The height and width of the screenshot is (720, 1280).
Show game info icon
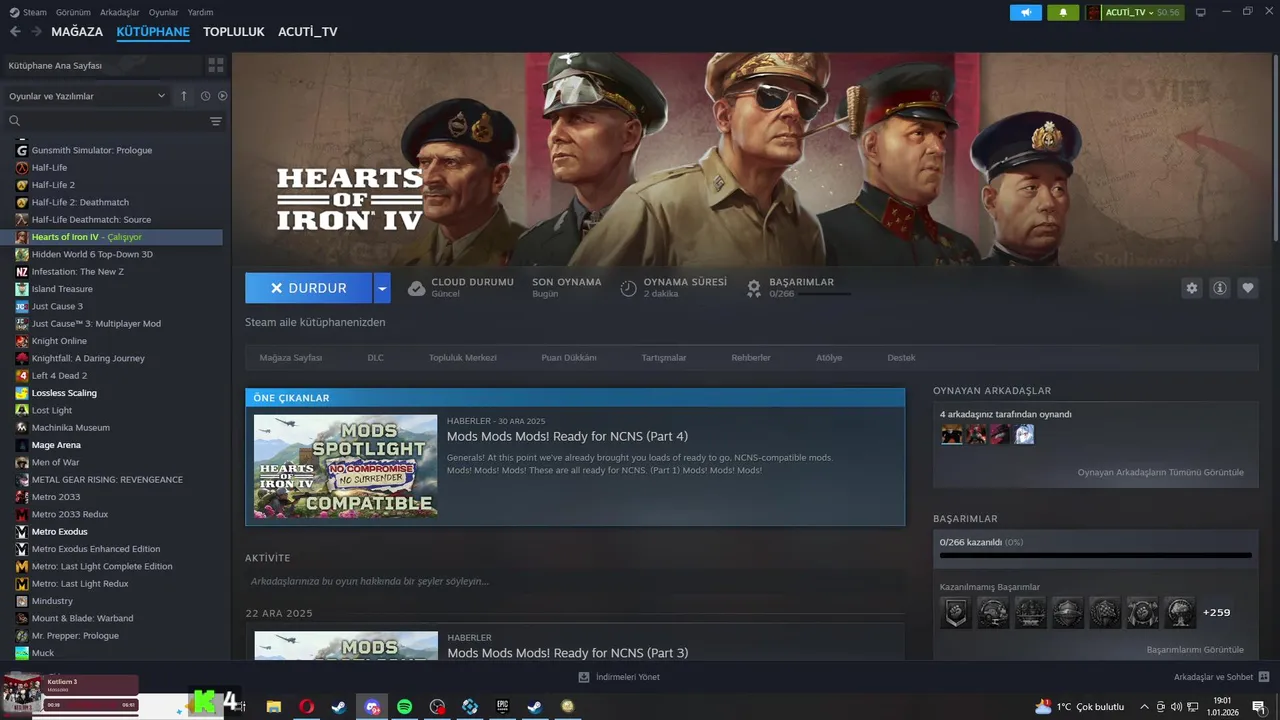tap(1220, 288)
